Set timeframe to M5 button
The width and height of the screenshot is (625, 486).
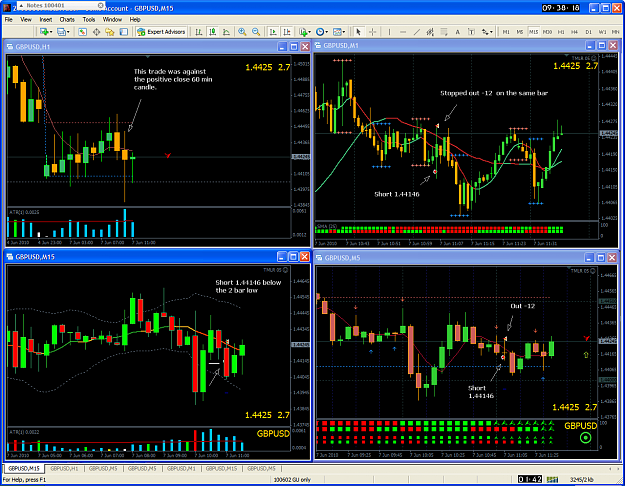click(x=520, y=32)
